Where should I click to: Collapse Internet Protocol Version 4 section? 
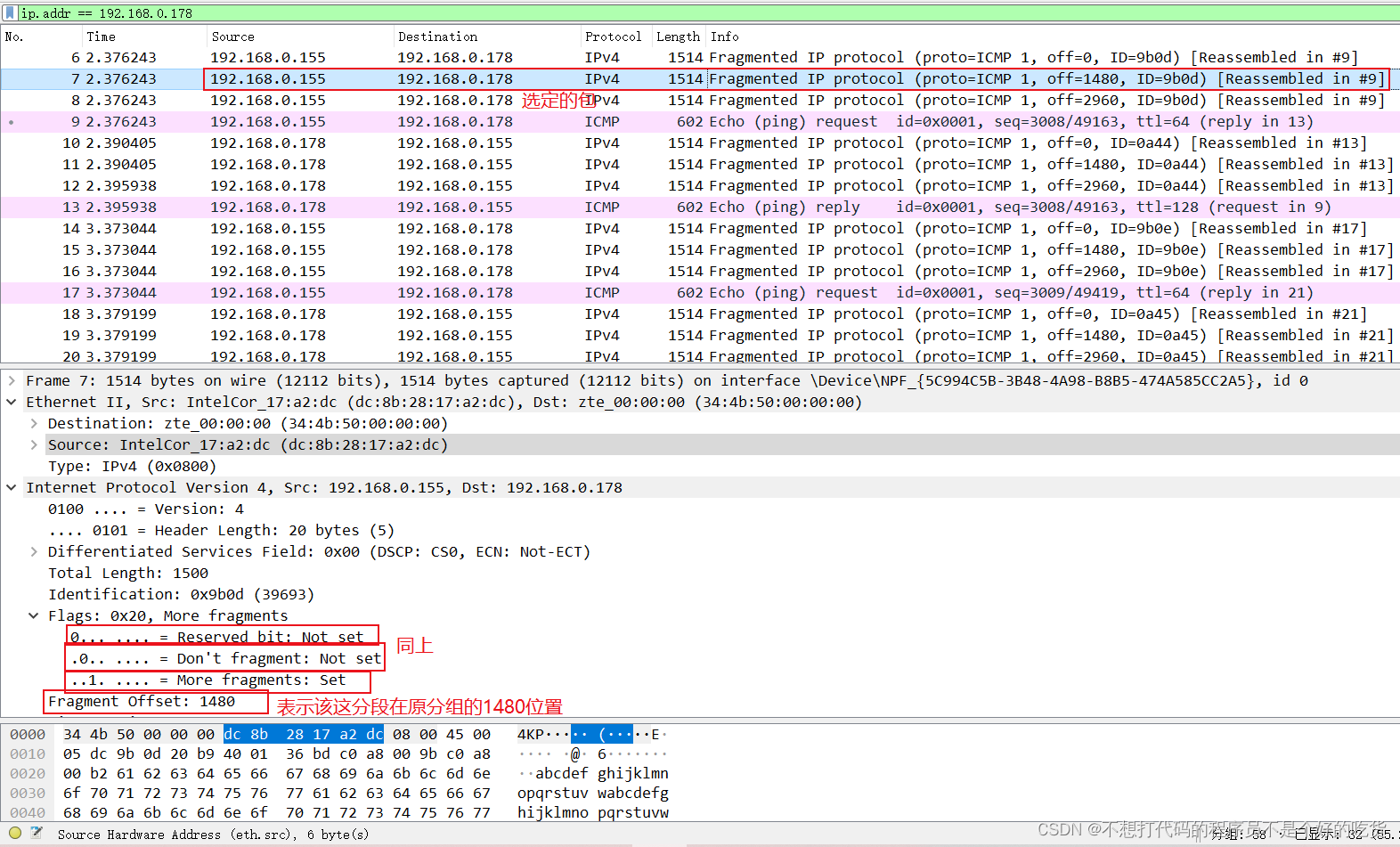[x=11, y=487]
